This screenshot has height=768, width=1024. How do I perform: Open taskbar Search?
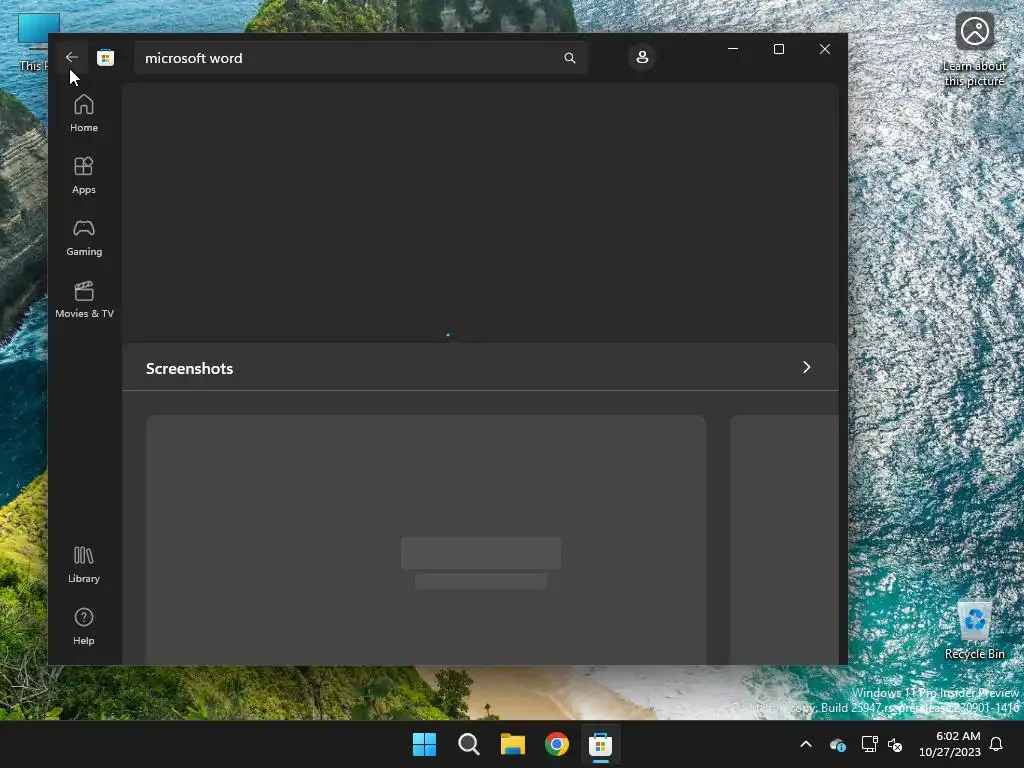[x=468, y=744]
